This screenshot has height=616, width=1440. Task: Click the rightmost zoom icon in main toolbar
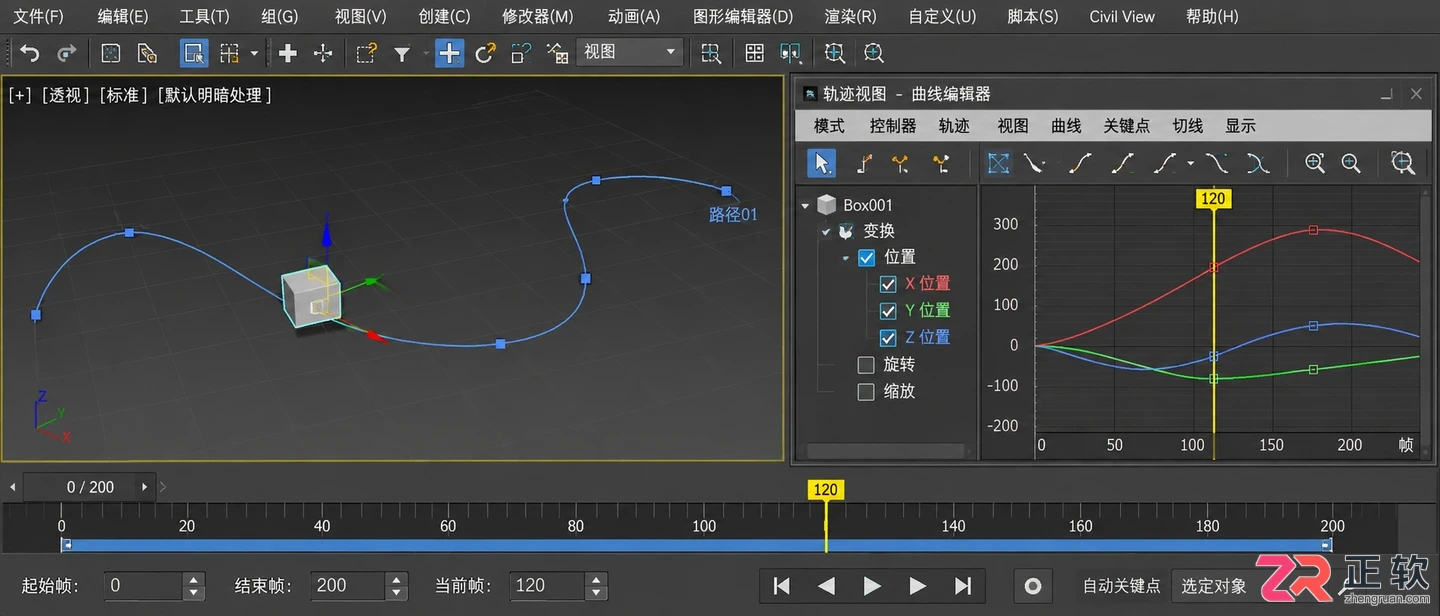874,53
